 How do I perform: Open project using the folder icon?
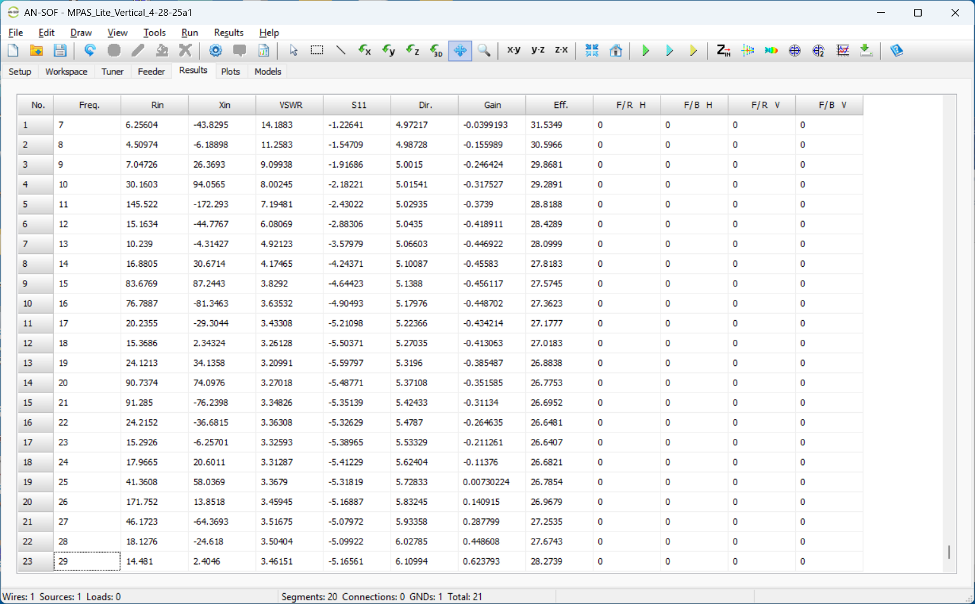point(36,51)
